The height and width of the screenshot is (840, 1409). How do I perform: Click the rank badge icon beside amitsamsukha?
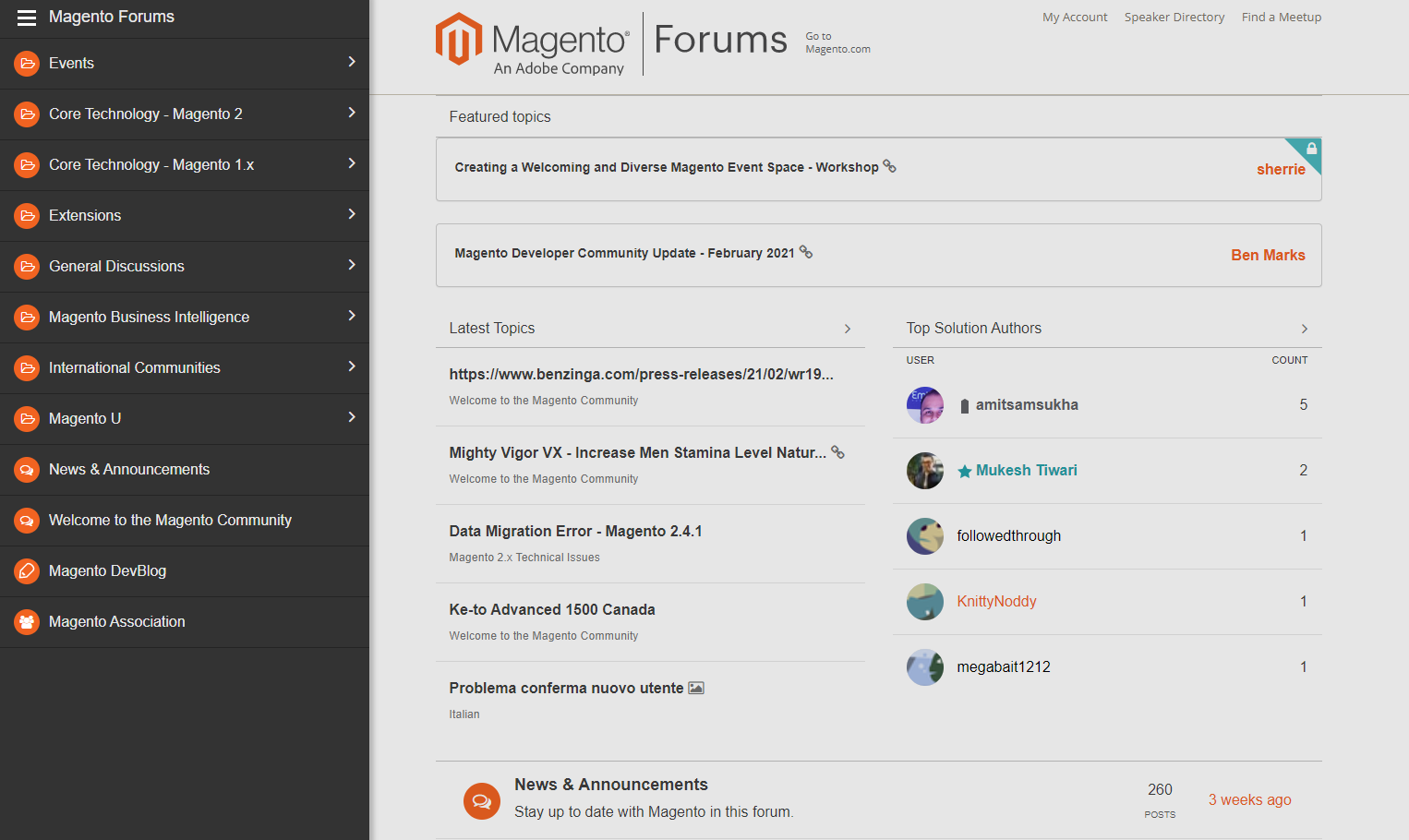[x=965, y=406]
